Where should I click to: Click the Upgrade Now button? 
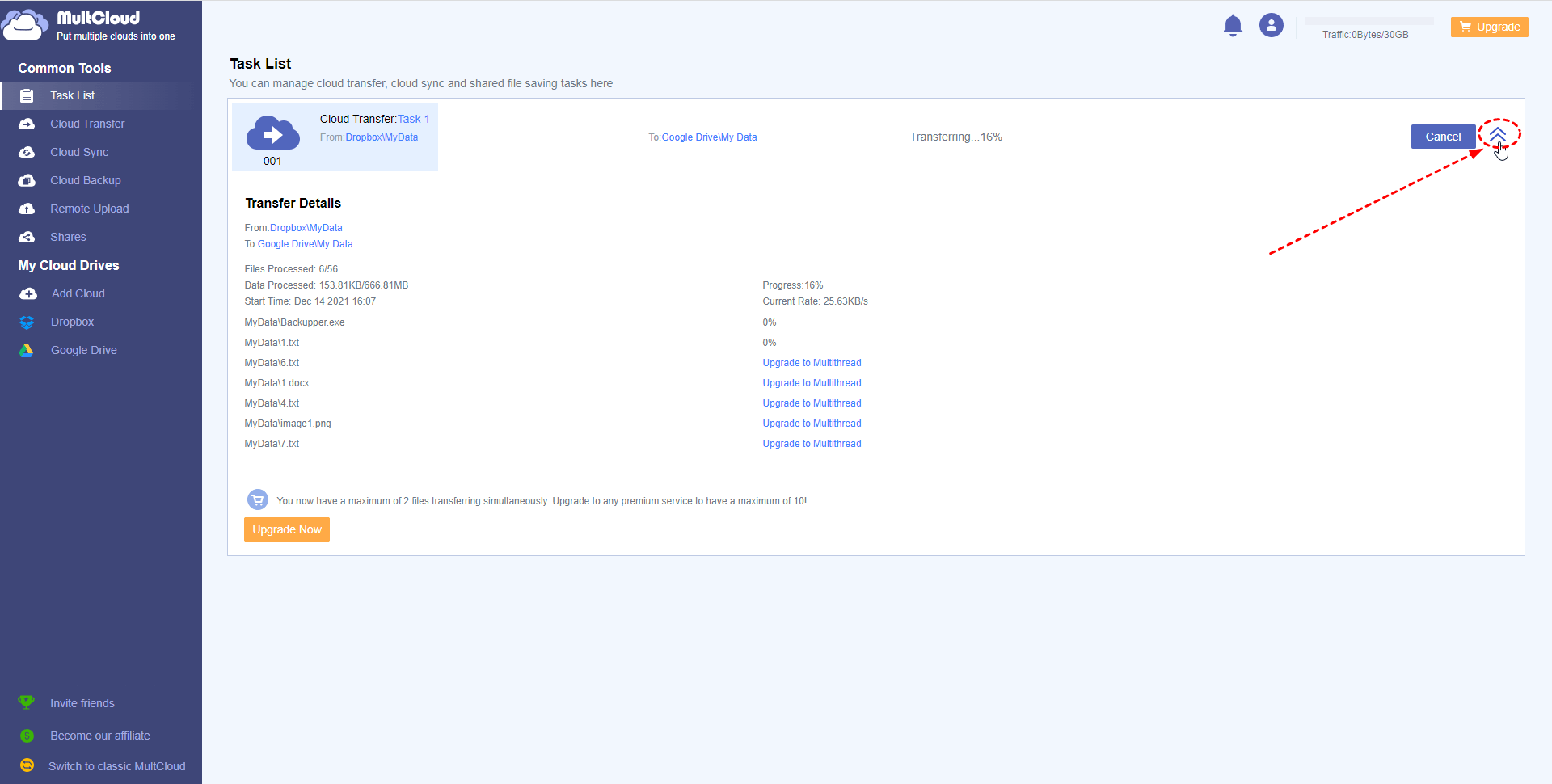287,529
